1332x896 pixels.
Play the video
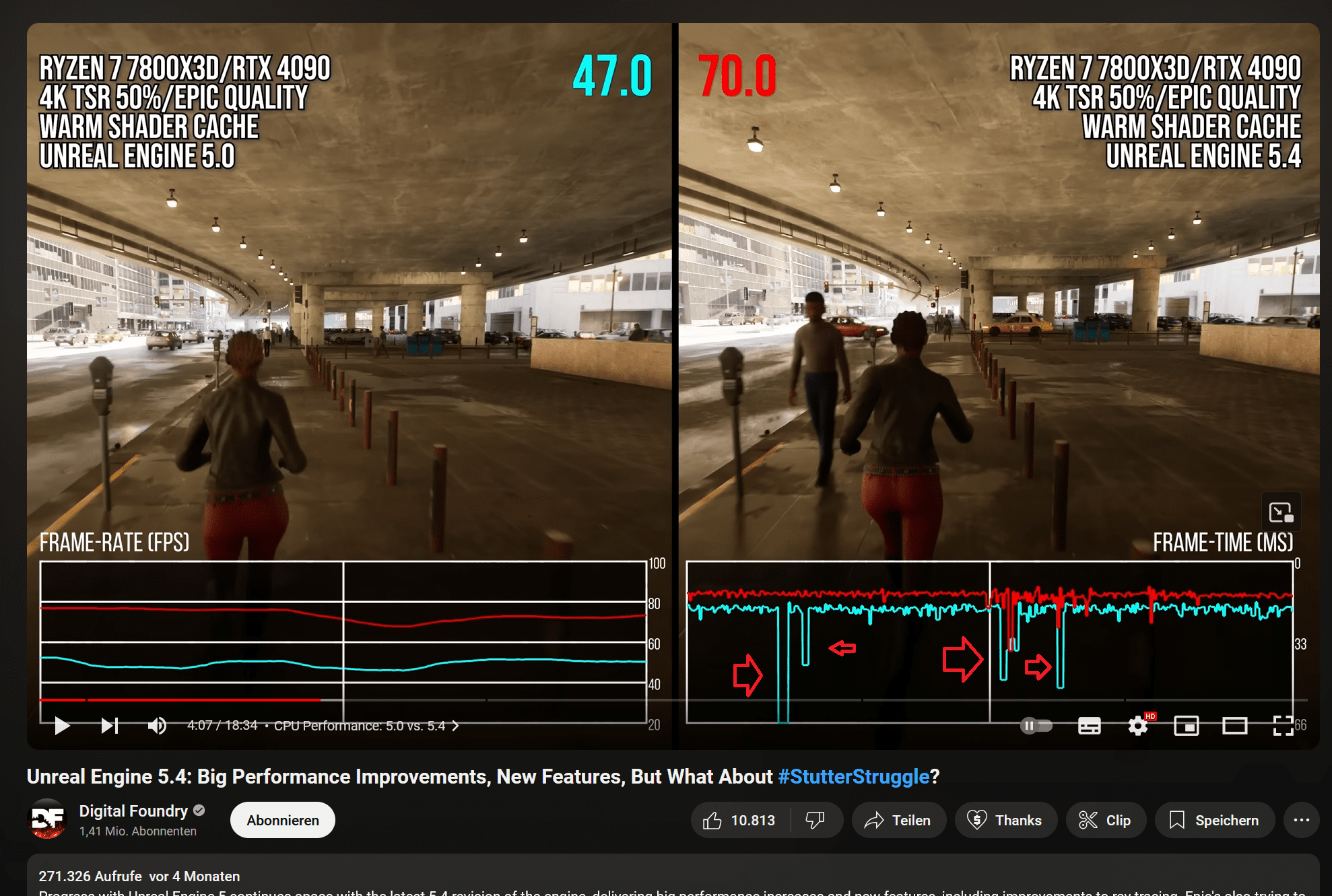[x=62, y=726]
